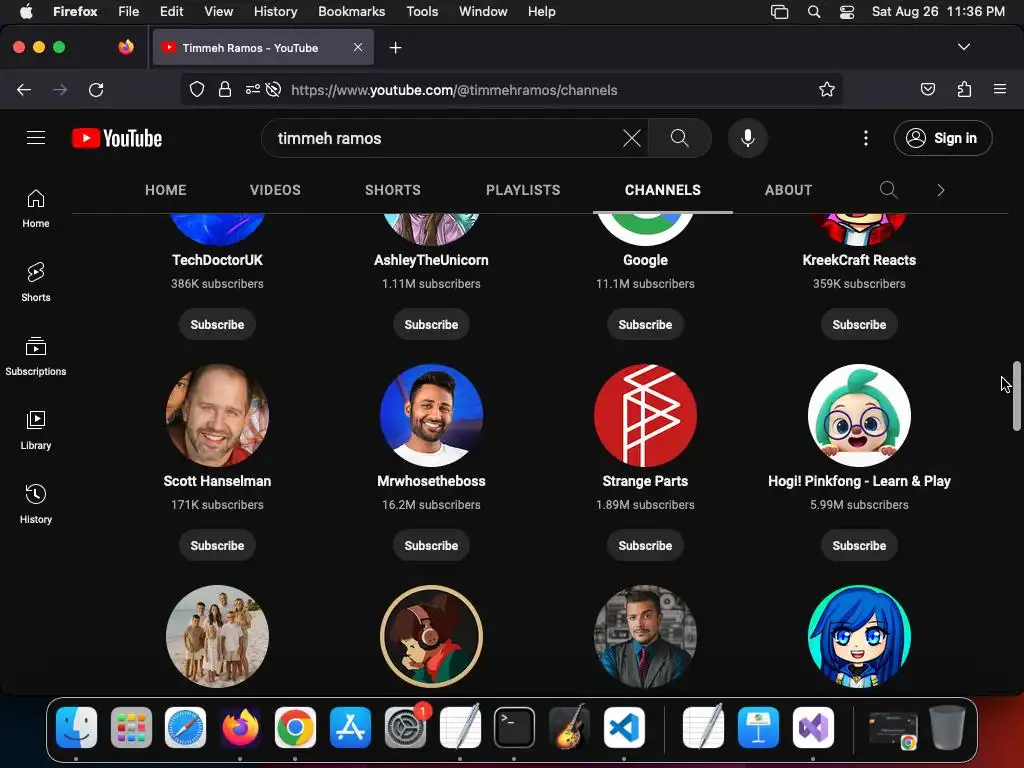
Task: Switch to the ABOUT channel tab
Action: tap(788, 190)
